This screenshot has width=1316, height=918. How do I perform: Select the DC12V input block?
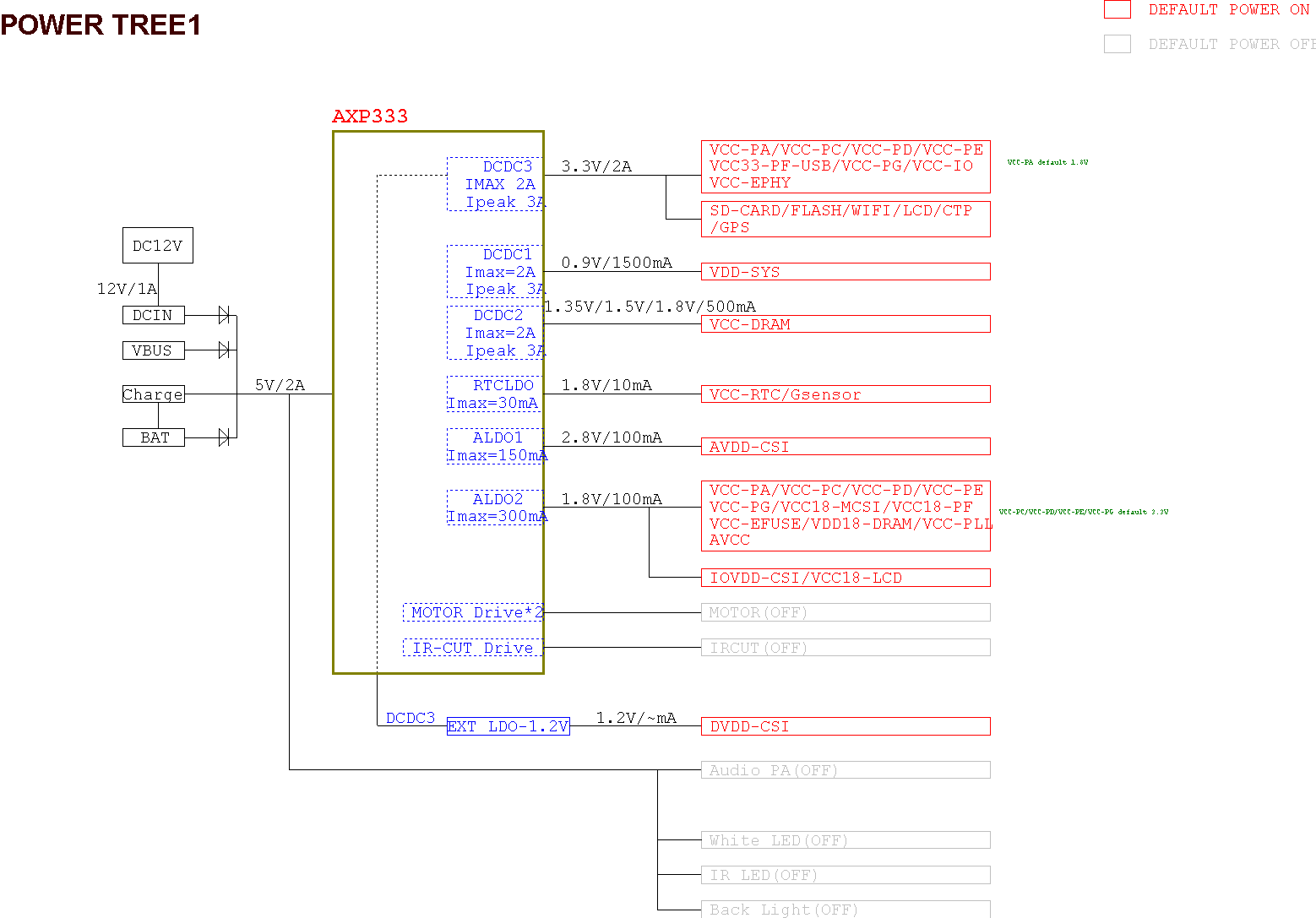point(157,246)
